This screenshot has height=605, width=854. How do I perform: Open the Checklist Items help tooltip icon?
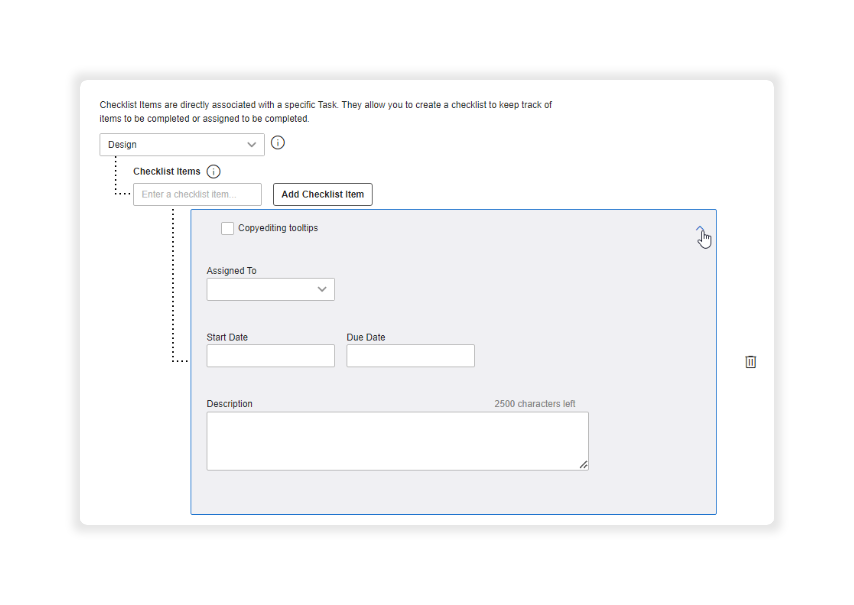coord(213,171)
